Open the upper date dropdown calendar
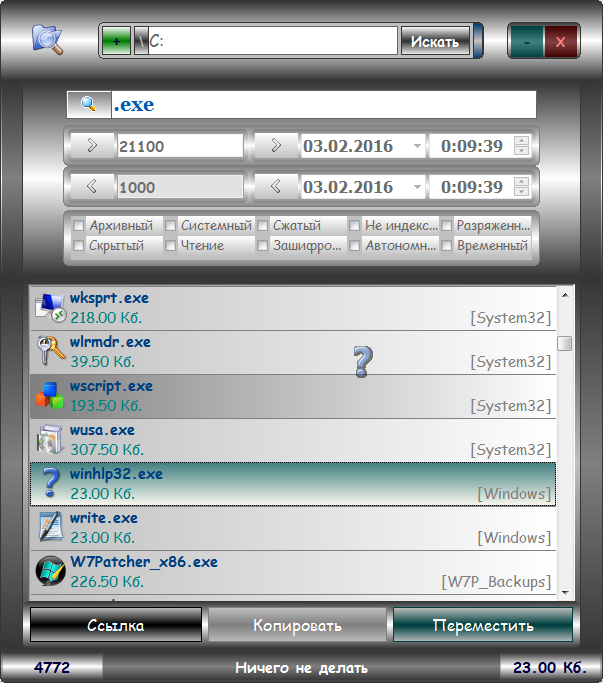The image size is (603, 683). 417,146
